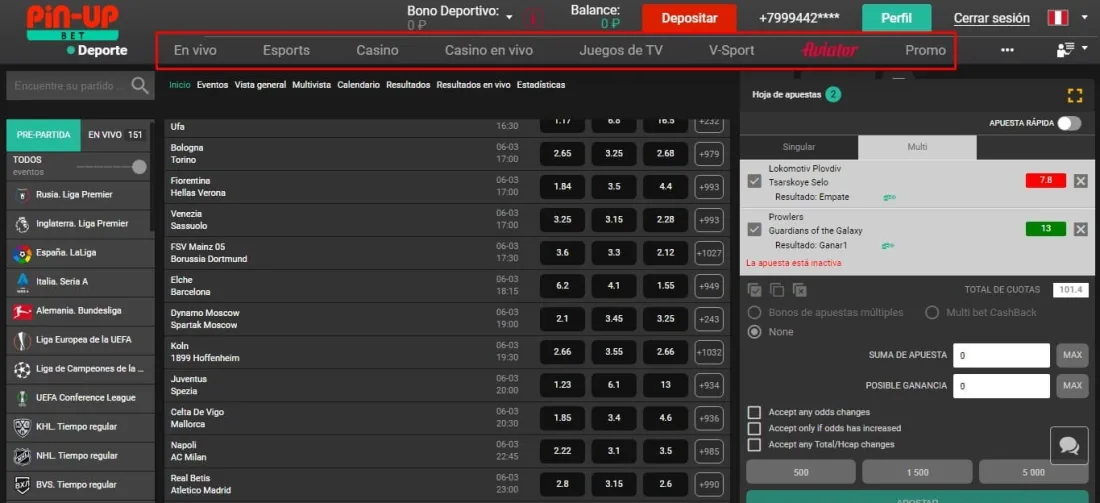Click the Prowlers bet link icon
This screenshot has height=503, width=1100.
pos(889,246)
